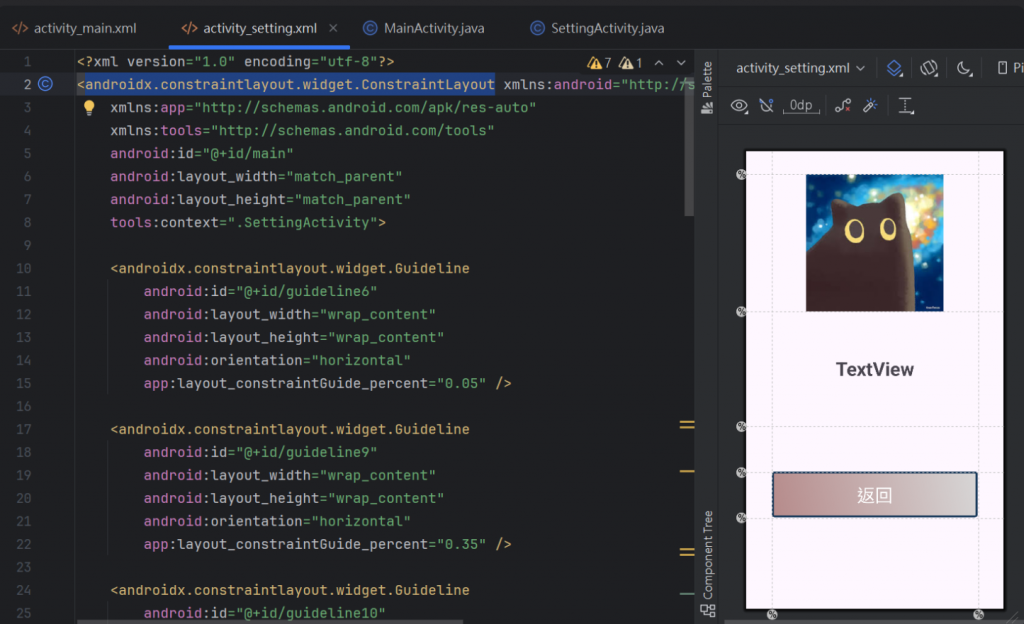
Task: Click the guideline handle between TextView and 返回 button
Action: pos(741,426)
